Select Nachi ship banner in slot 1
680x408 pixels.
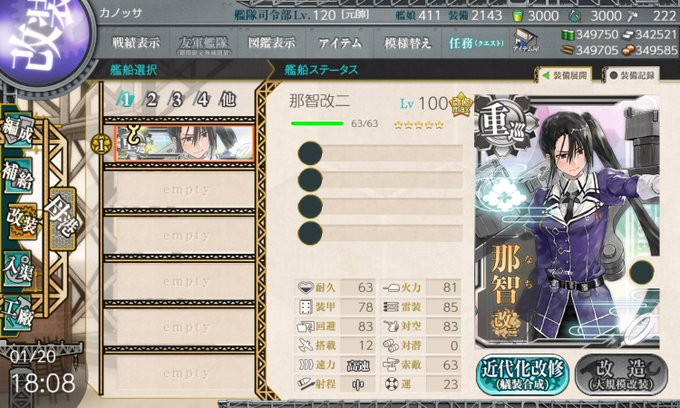pos(184,143)
